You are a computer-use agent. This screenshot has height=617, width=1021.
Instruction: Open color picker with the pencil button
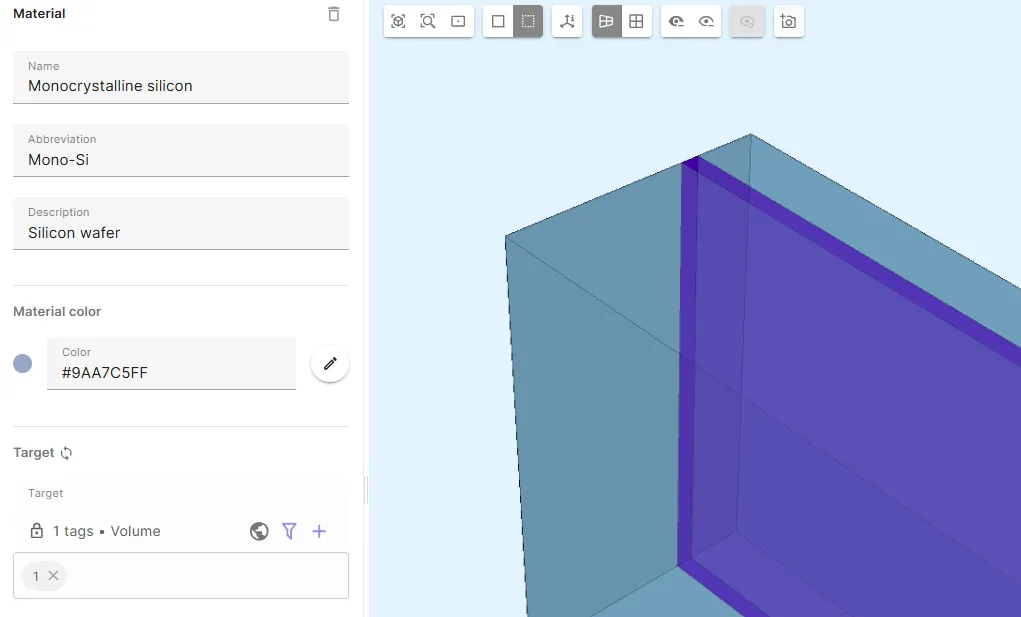pyautogui.click(x=330, y=363)
